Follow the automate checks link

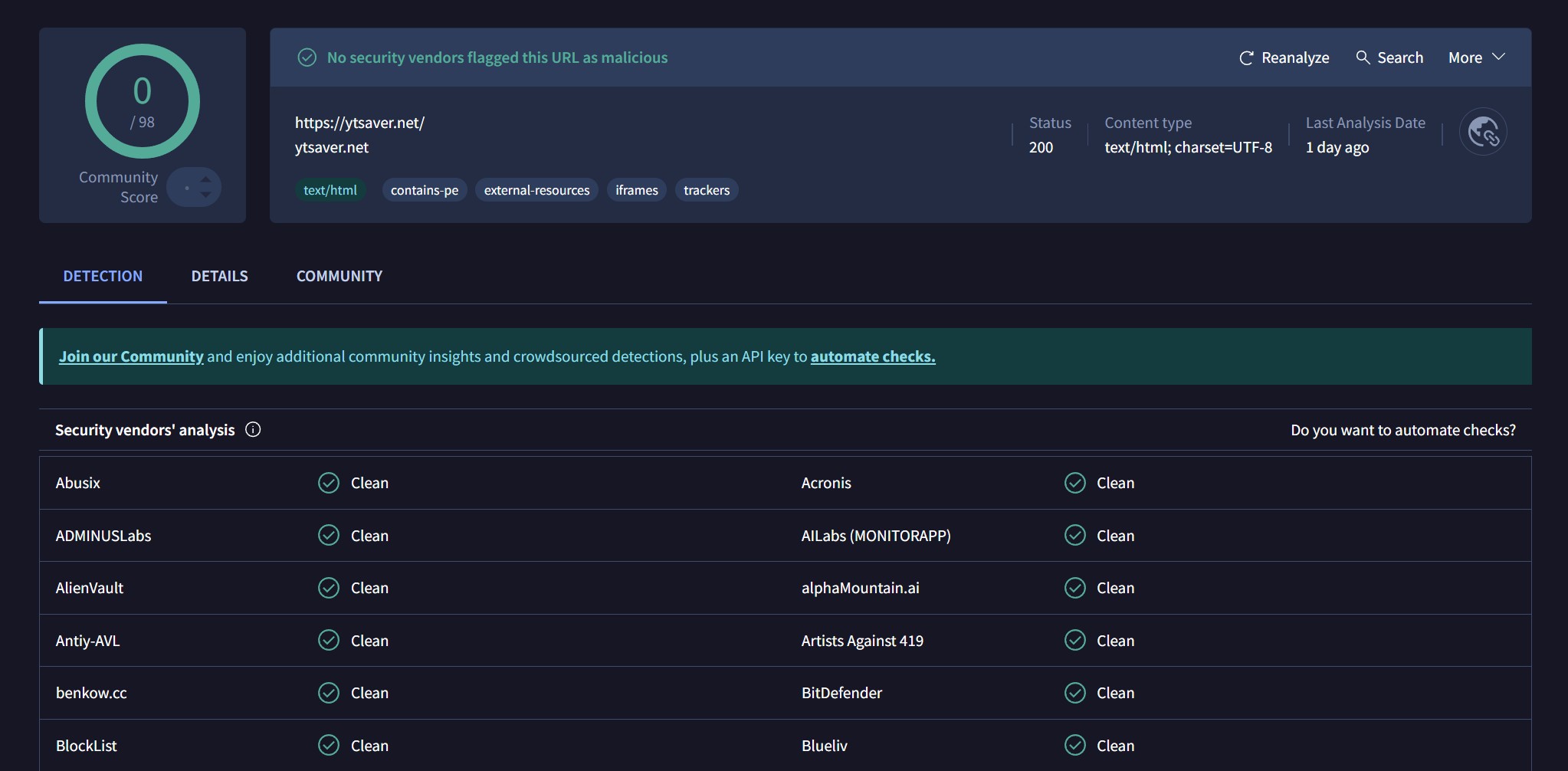(872, 356)
